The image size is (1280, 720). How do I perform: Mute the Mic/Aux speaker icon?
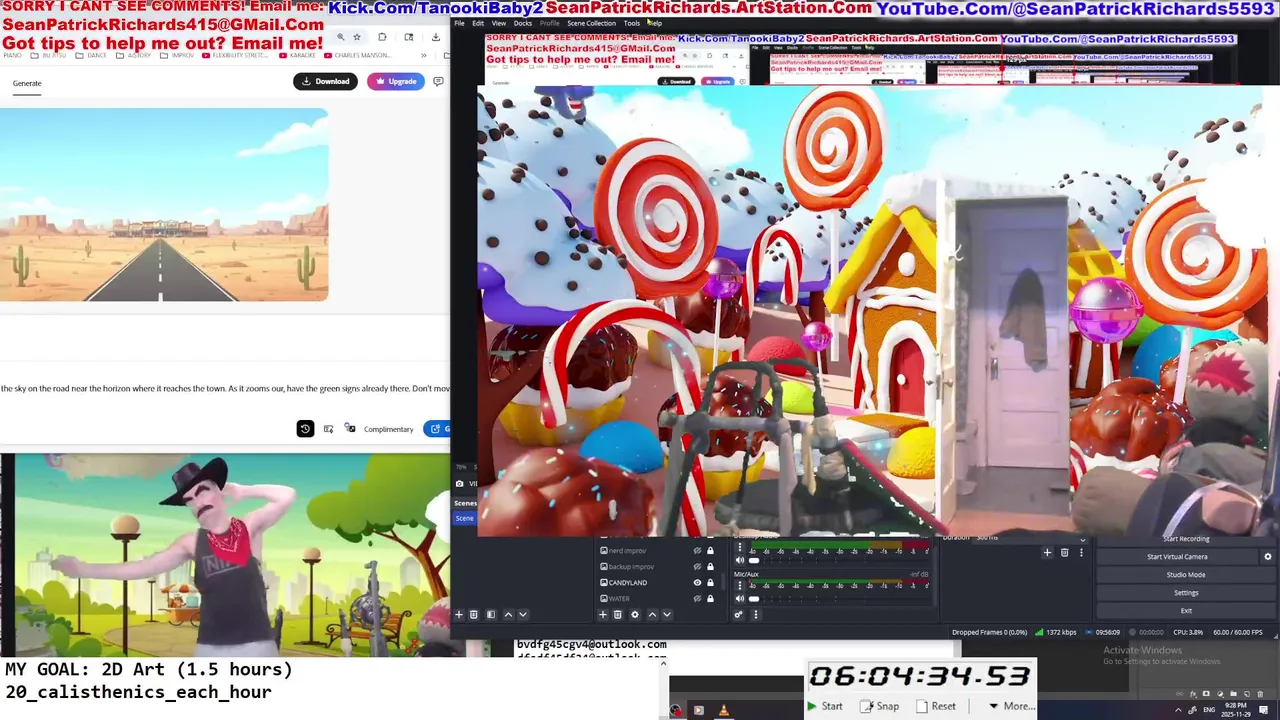pos(740,599)
